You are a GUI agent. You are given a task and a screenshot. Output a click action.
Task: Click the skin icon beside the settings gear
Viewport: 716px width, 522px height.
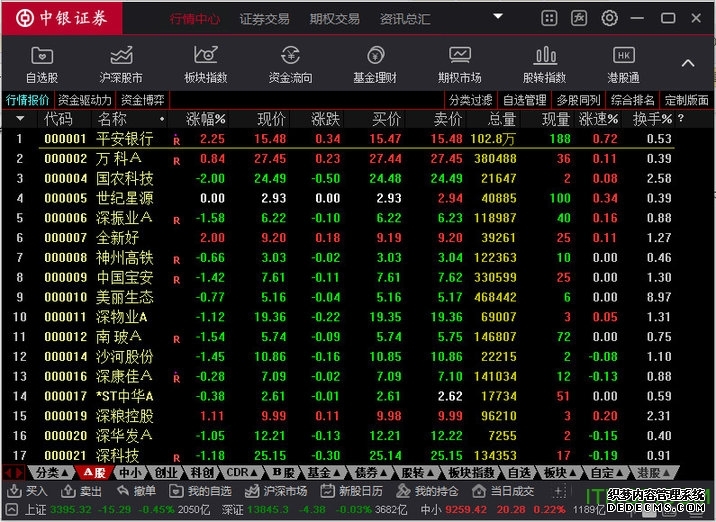[579, 18]
